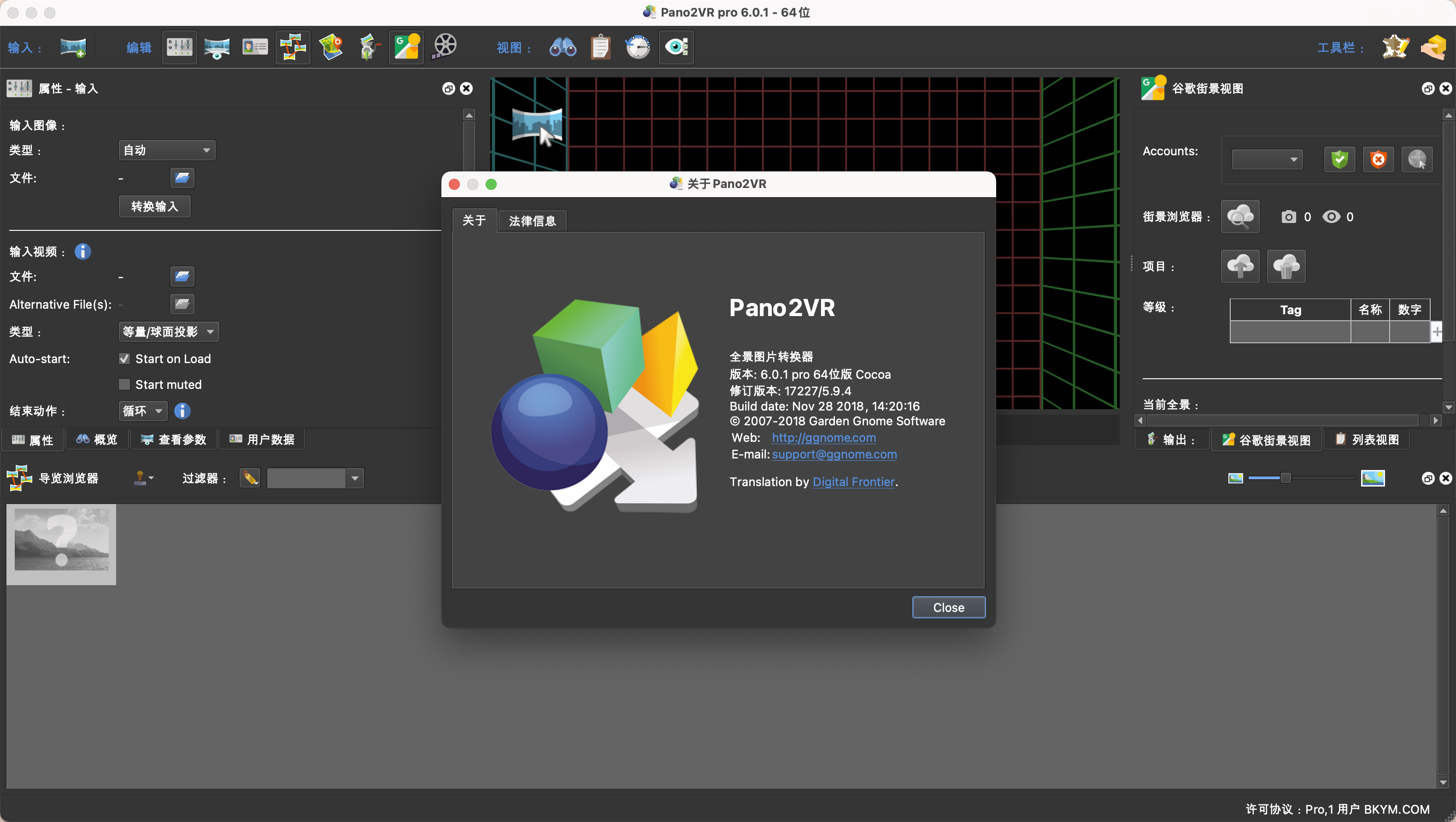This screenshot has height=822, width=1456.
Task: Toggle the eye checklist view icon
Action: click(676, 47)
